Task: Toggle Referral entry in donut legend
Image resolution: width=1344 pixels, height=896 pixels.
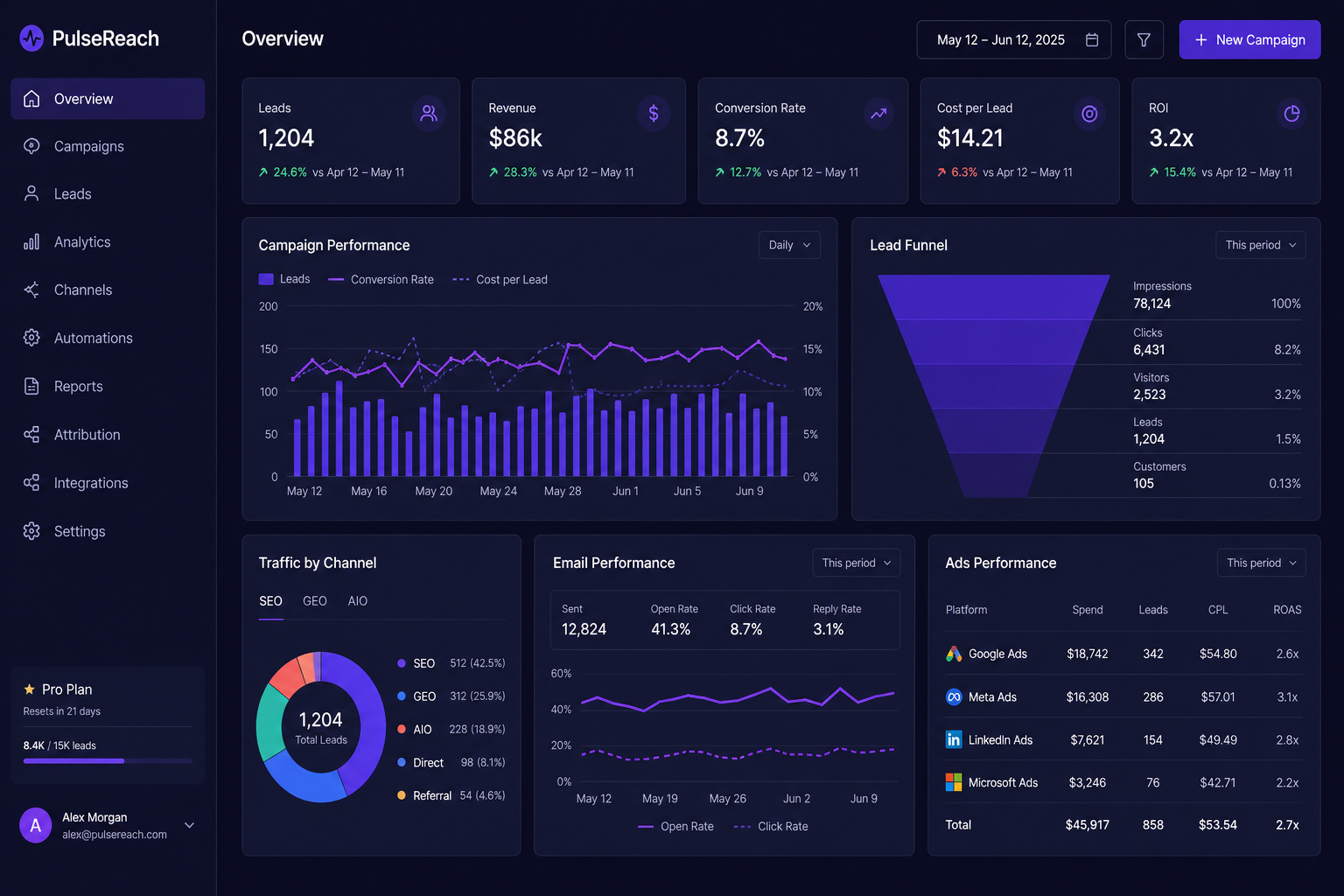Action: pyautogui.click(x=451, y=795)
